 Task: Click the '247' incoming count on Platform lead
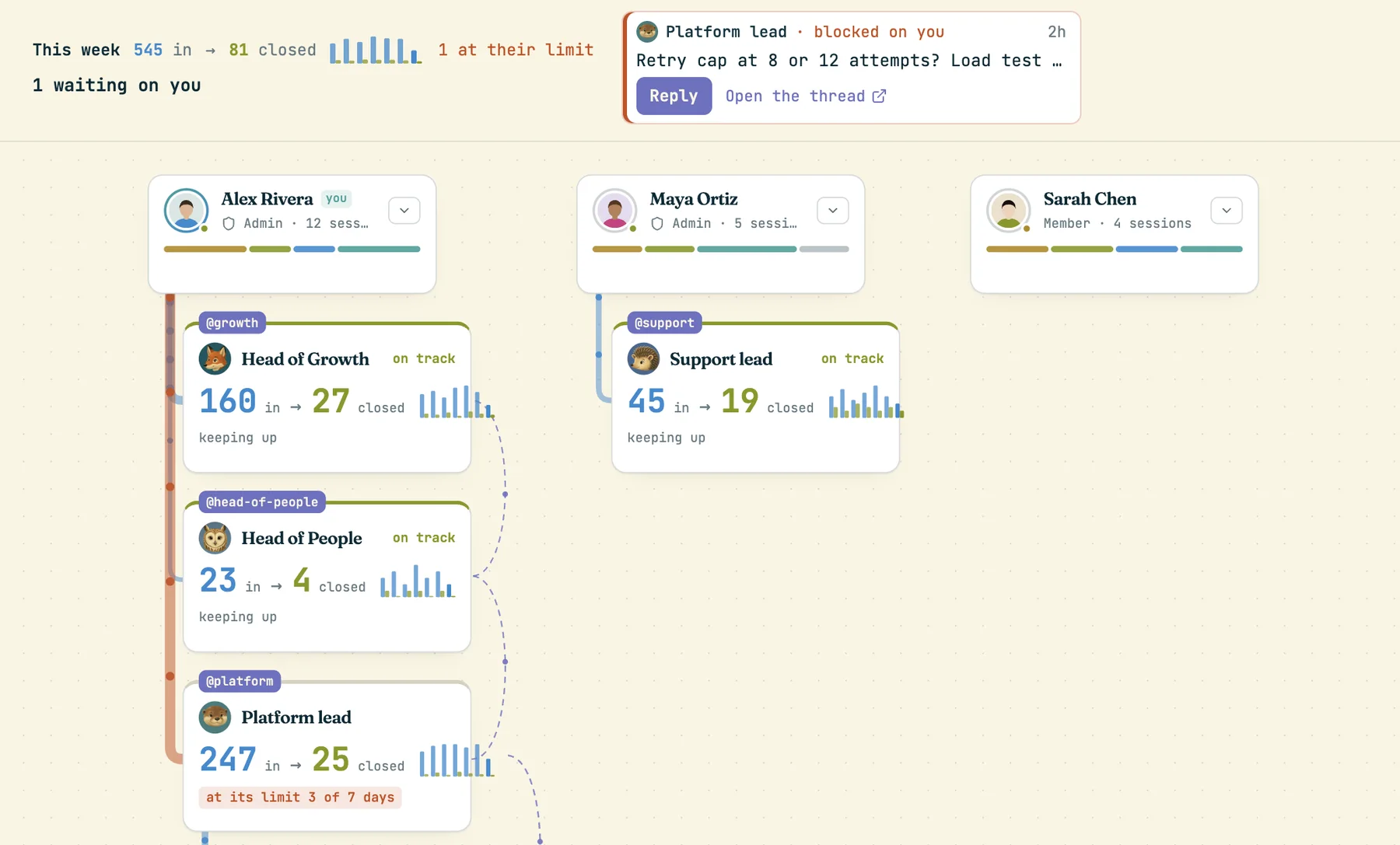[x=228, y=759]
